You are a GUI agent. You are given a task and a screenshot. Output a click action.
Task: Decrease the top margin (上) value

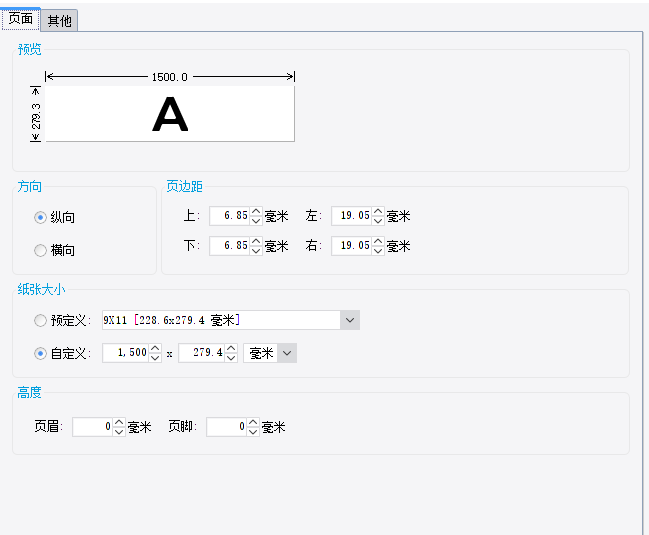click(256, 221)
